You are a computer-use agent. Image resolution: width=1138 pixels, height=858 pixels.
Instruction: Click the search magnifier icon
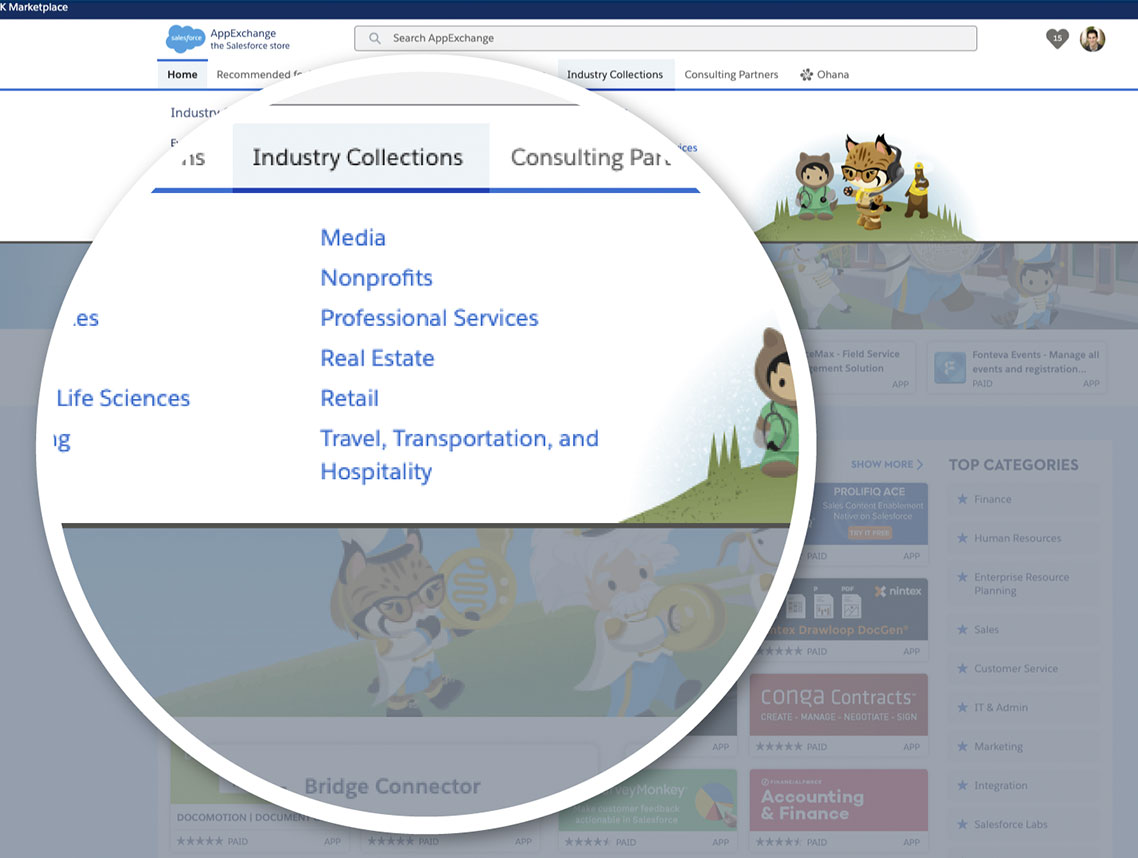coord(374,38)
